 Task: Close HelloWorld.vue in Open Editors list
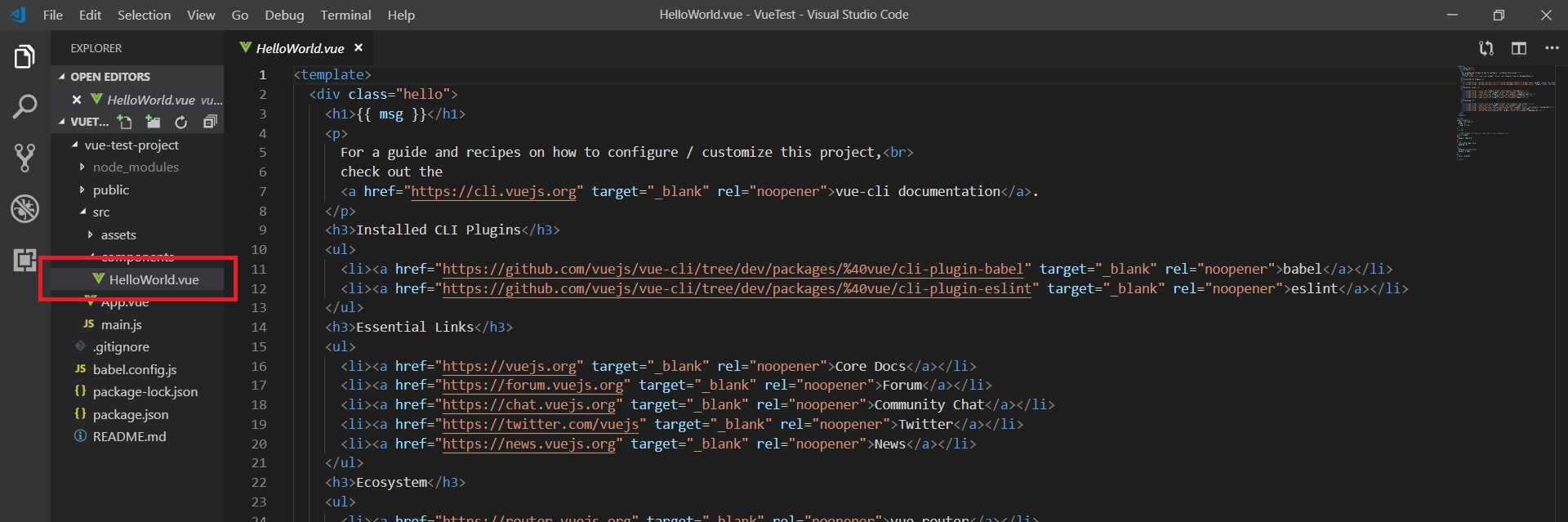(76, 100)
